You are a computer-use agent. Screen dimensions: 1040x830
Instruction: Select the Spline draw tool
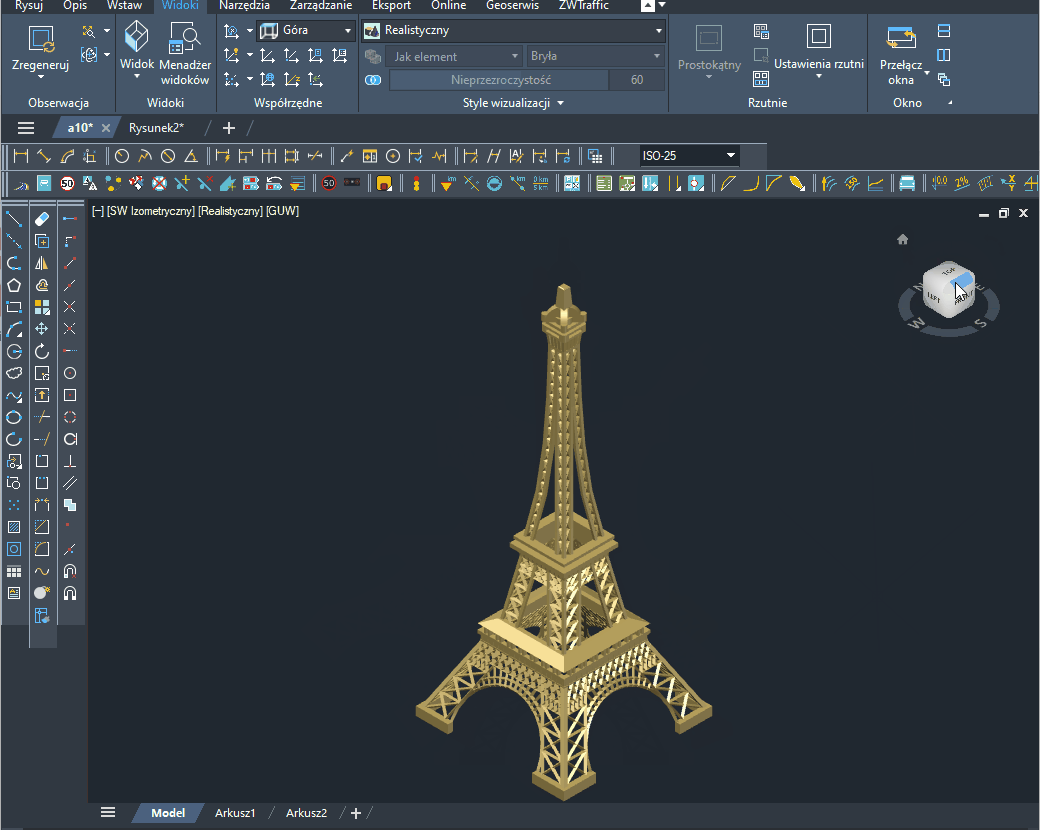(x=14, y=395)
